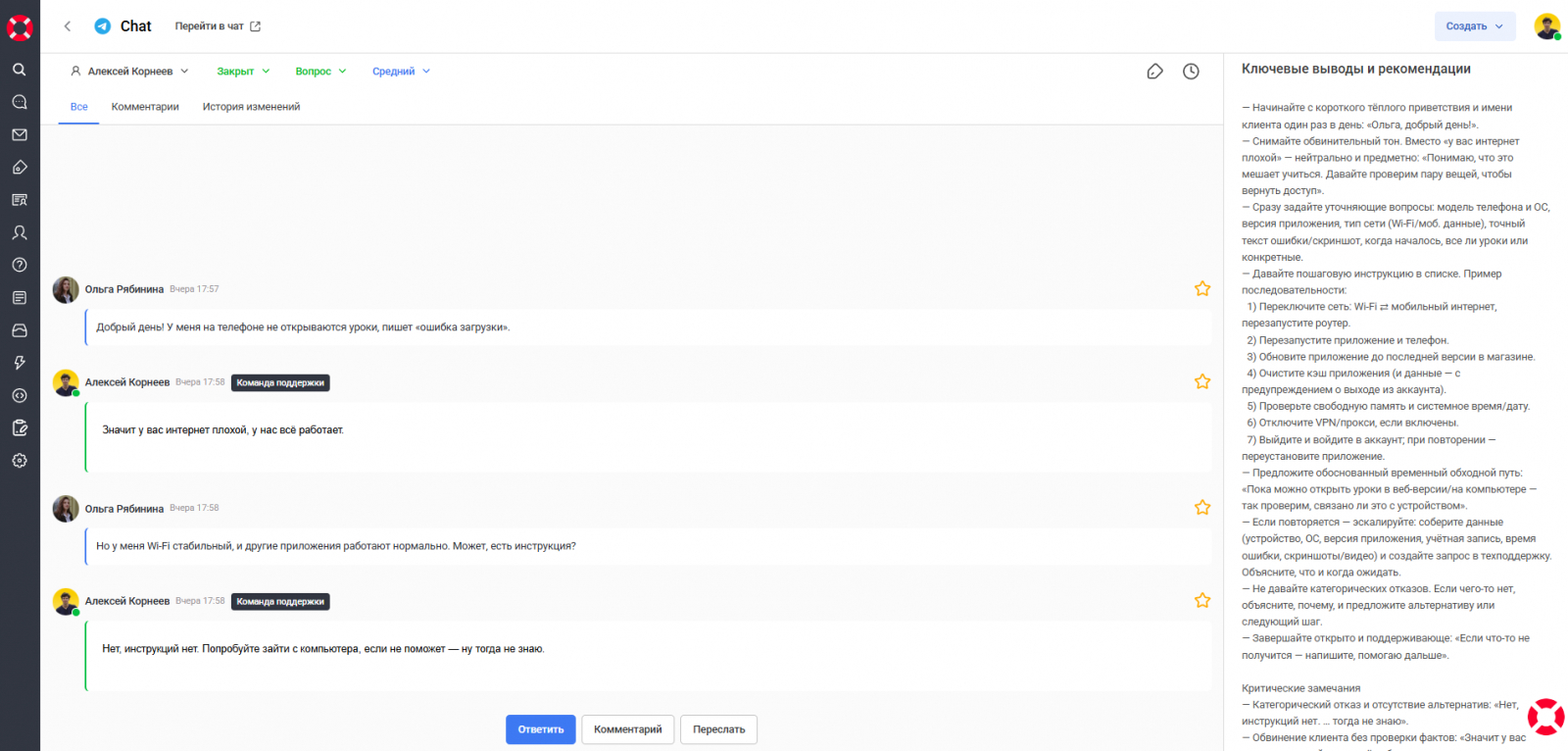Viewport: 1568px width, 751px height.
Task: Open the mail envelope icon in sidebar
Action: [20, 134]
